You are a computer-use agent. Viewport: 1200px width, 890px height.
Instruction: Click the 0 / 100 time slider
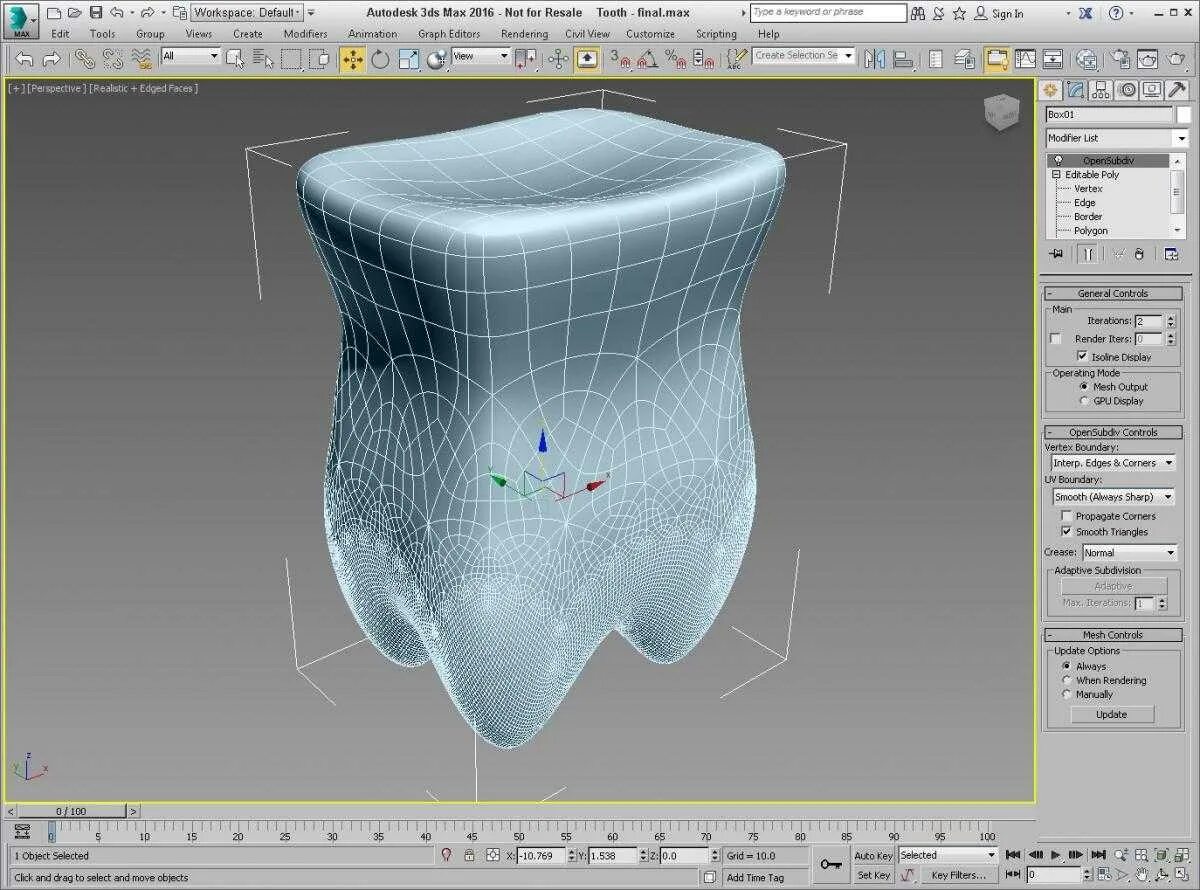[71, 811]
